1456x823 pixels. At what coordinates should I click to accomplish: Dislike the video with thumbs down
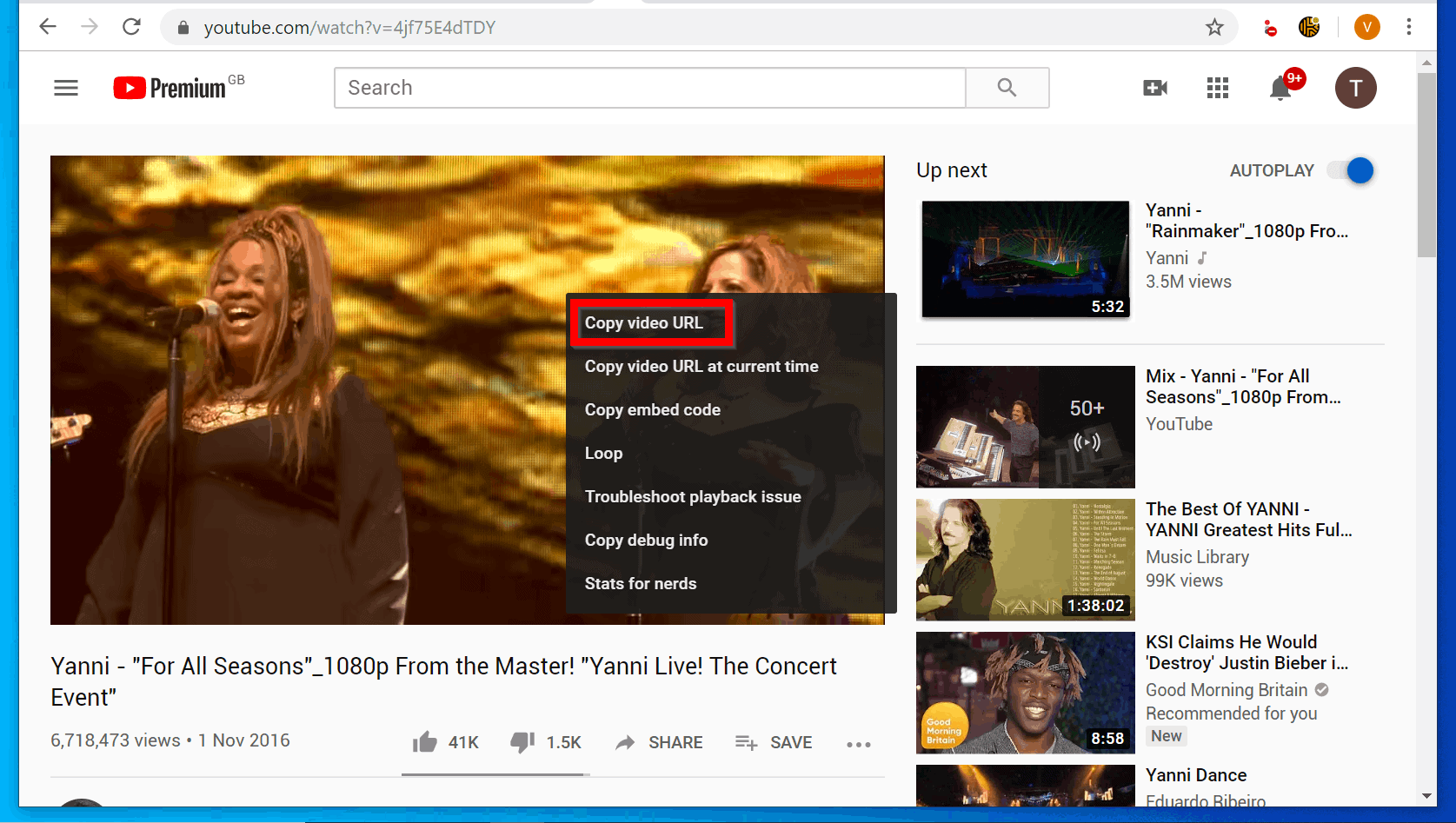pyautogui.click(x=522, y=741)
